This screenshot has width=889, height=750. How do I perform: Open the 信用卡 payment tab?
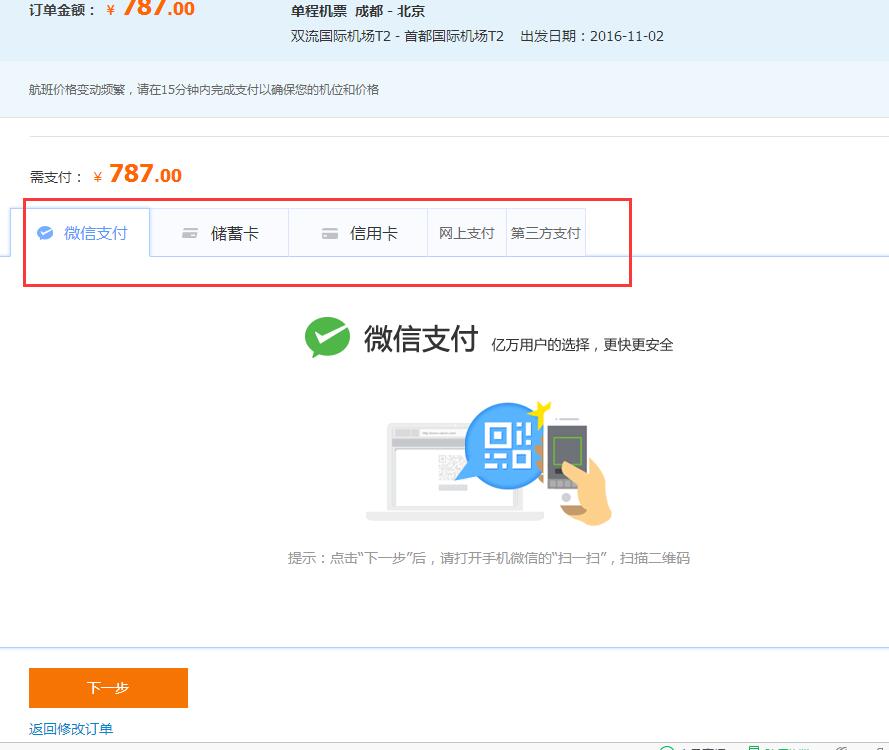click(358, 233)
